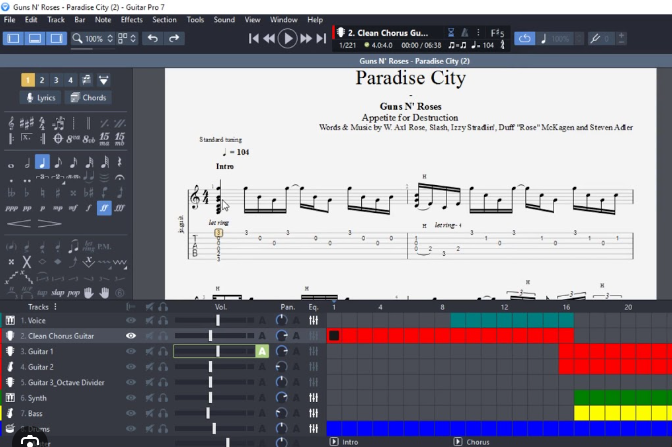
Task: Click the Chords button
Action: click(x=88, y=98)
